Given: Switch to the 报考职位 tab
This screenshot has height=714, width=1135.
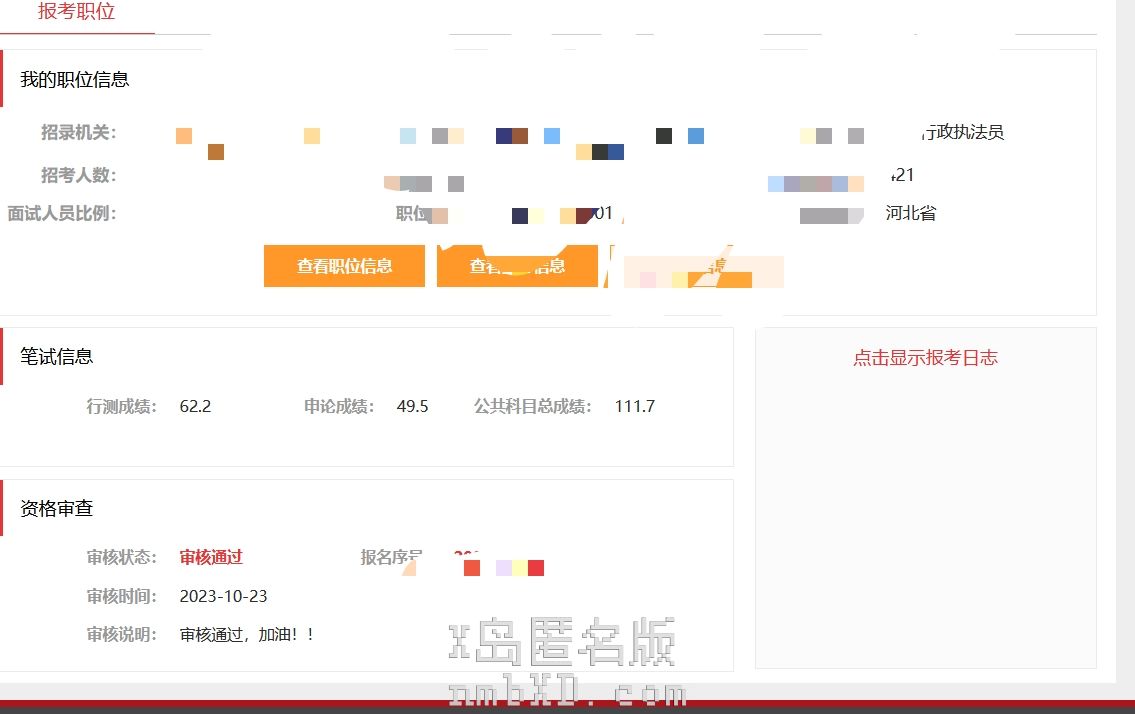Looking at the screenshot, I should pos(76,12).
